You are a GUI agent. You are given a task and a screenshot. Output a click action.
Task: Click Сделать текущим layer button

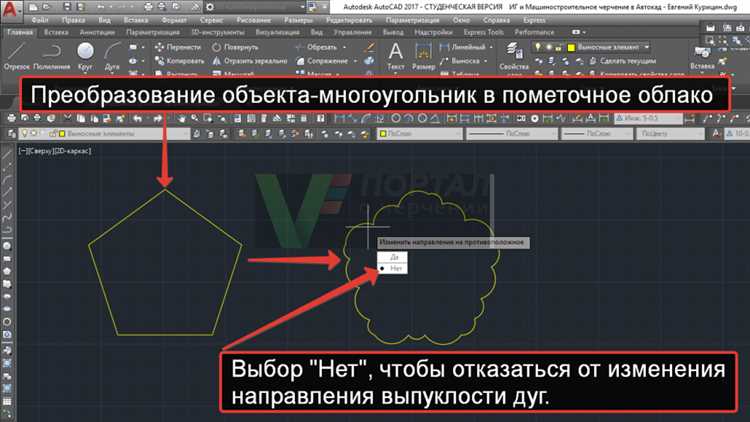point(623,61)
